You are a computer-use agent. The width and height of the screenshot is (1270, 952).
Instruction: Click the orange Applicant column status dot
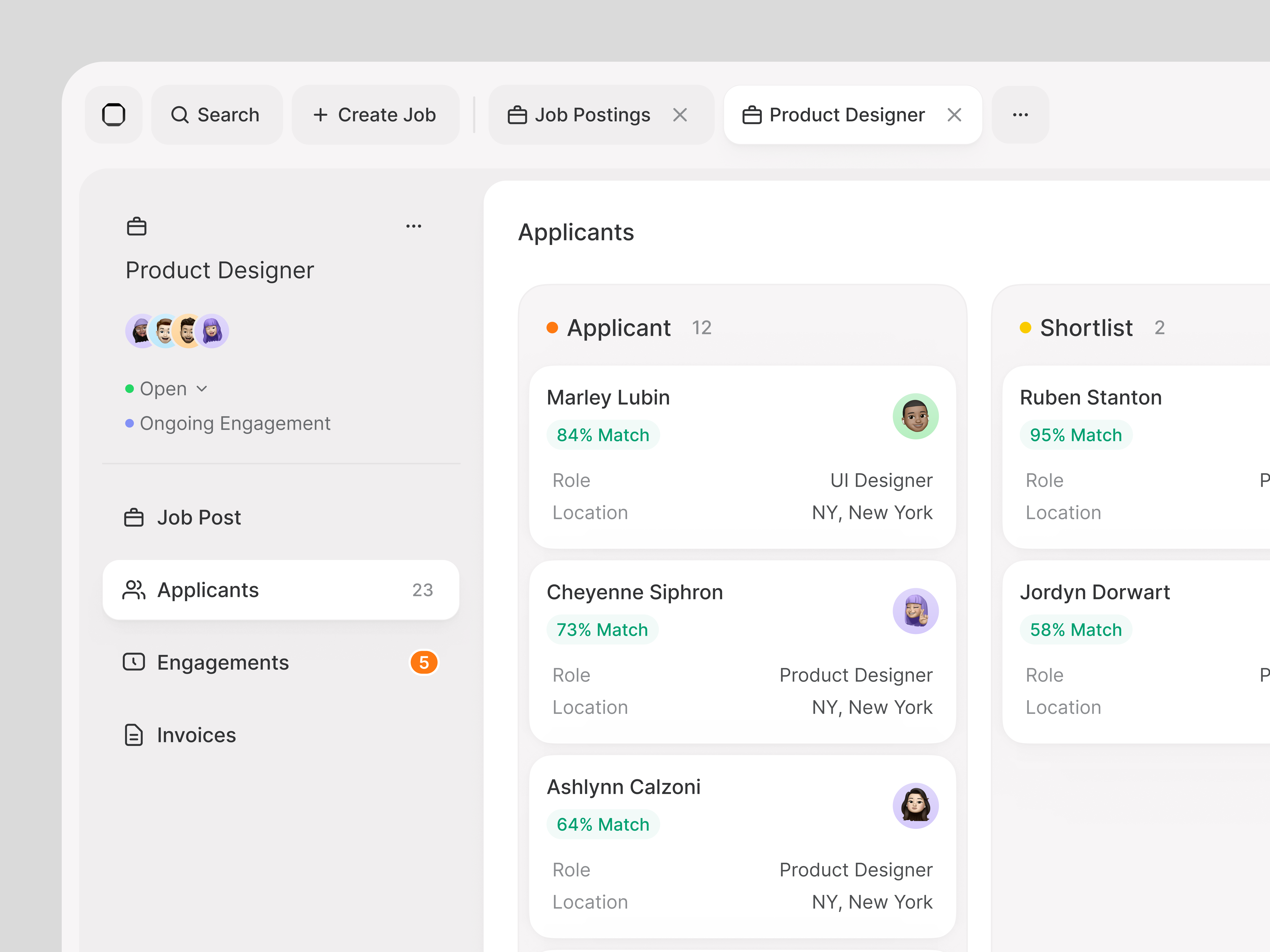click(x=552, y=328)
